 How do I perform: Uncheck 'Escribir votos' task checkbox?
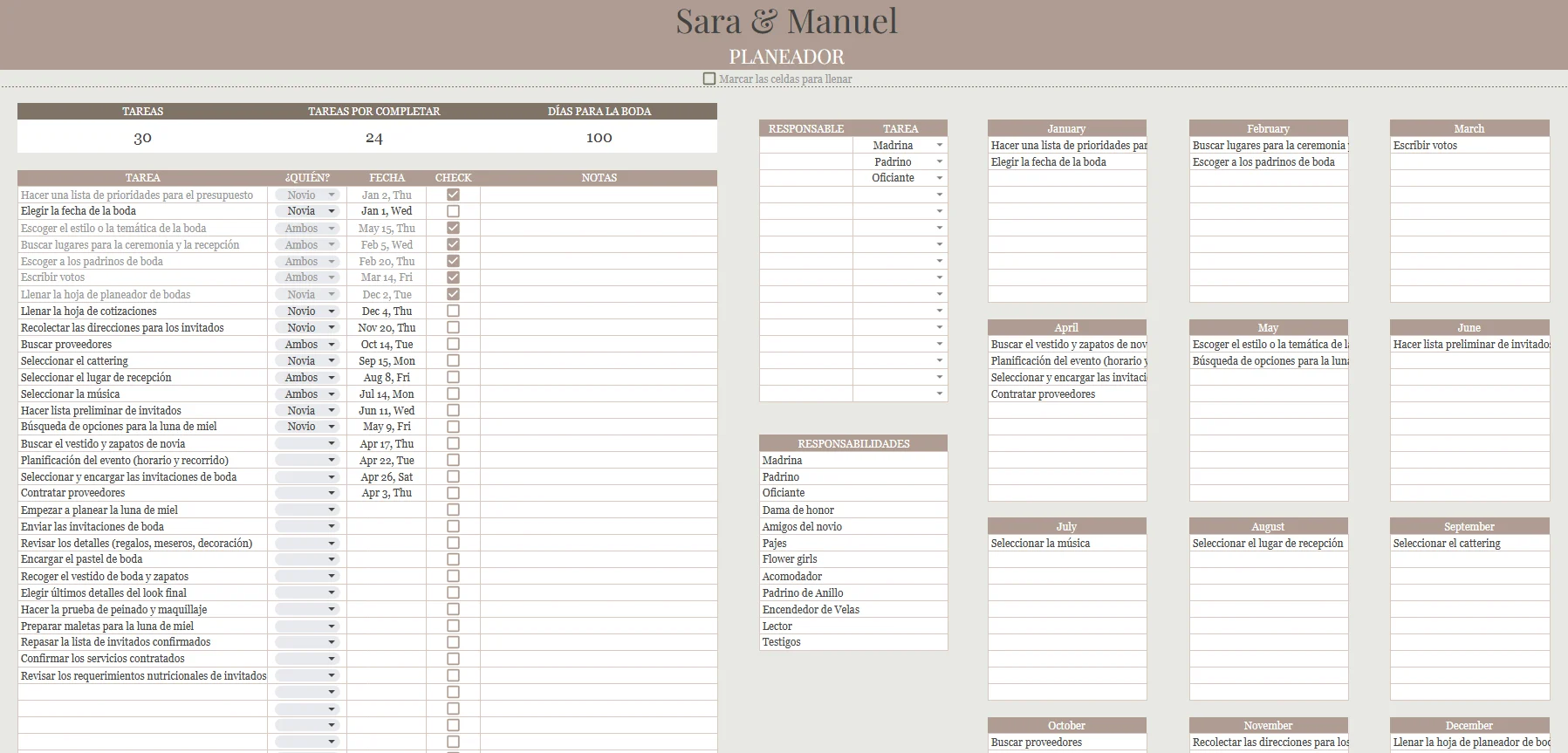pyautogui.click(x=453, y=277)
